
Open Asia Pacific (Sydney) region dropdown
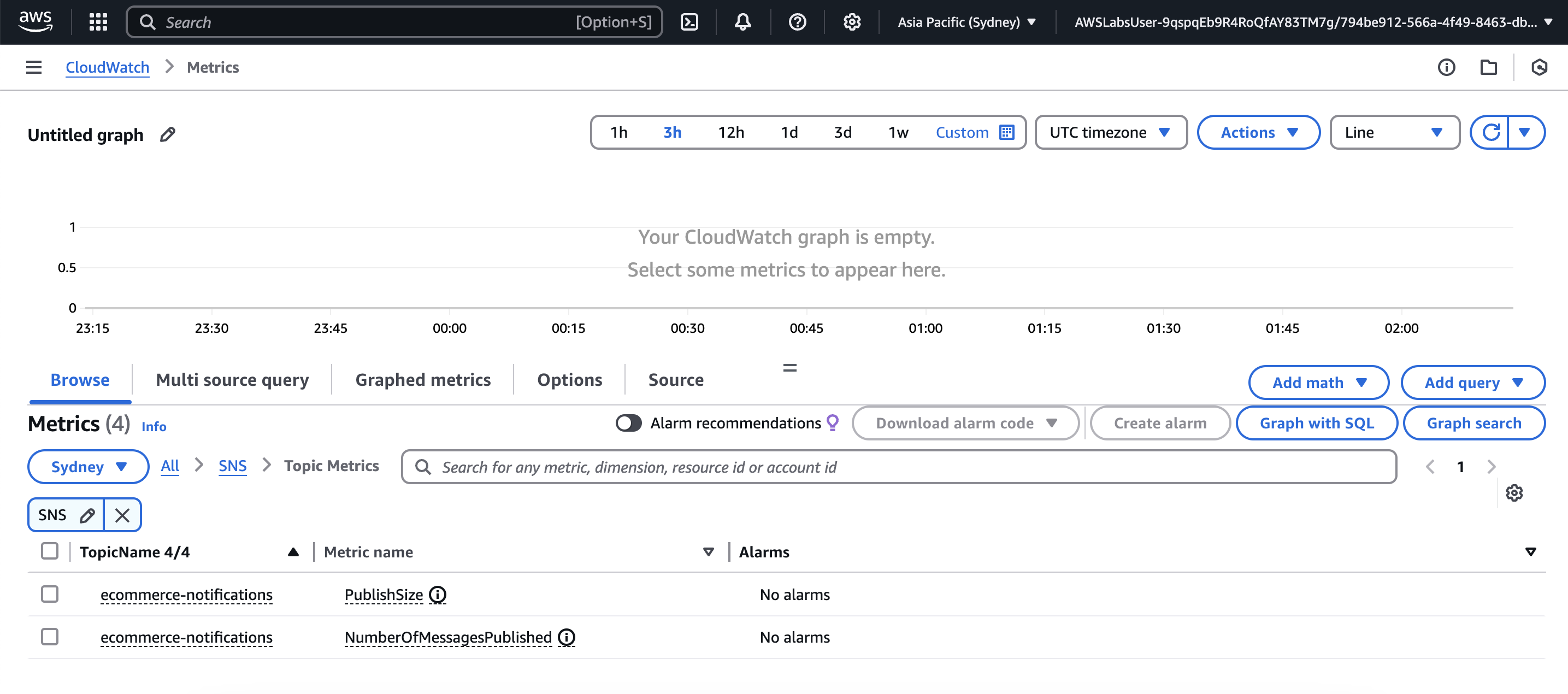(x=966, y=22)
